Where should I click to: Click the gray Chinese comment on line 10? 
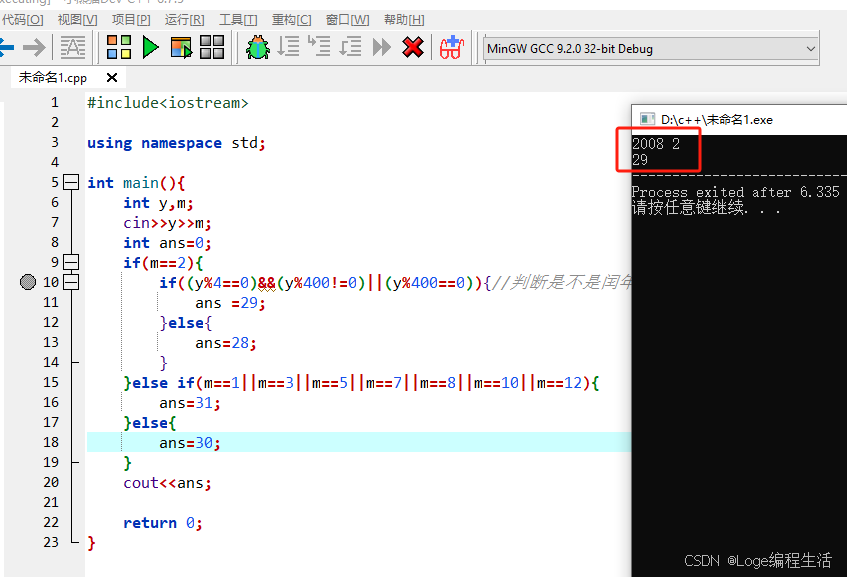coord(562,282)
